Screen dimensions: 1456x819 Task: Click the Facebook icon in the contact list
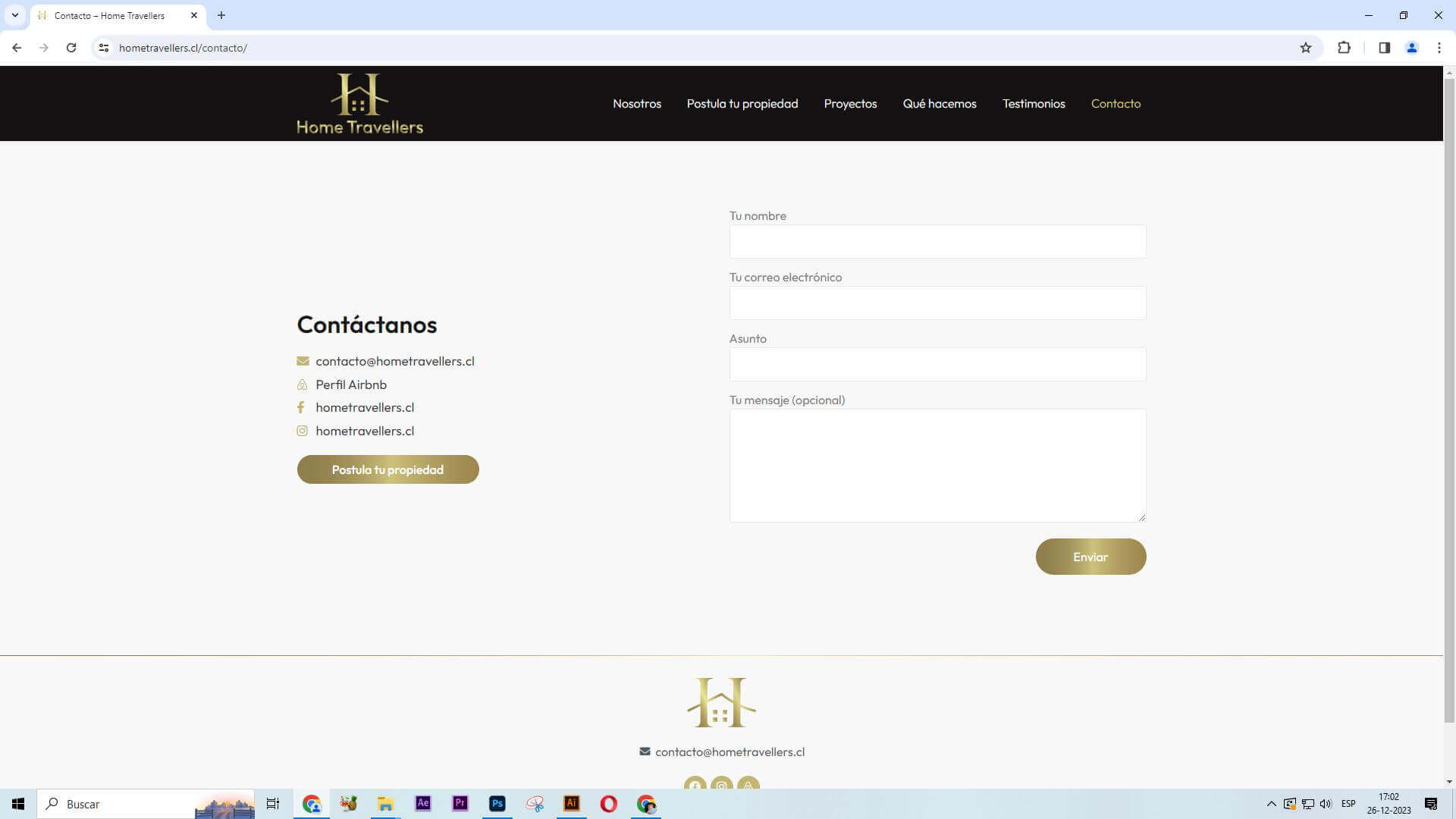click(x=301, y=407)
